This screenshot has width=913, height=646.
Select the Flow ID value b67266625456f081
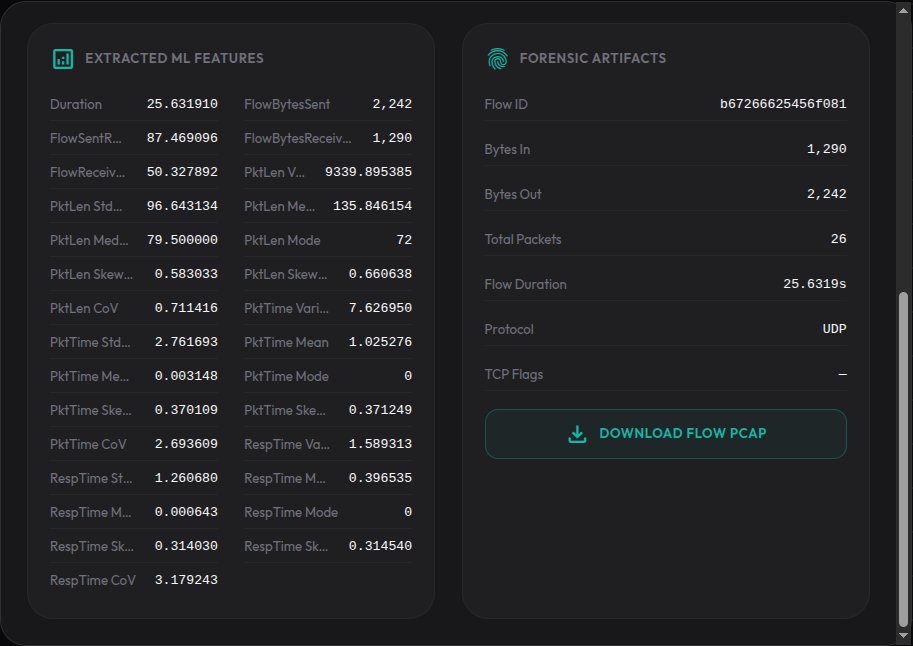(783, 104)
